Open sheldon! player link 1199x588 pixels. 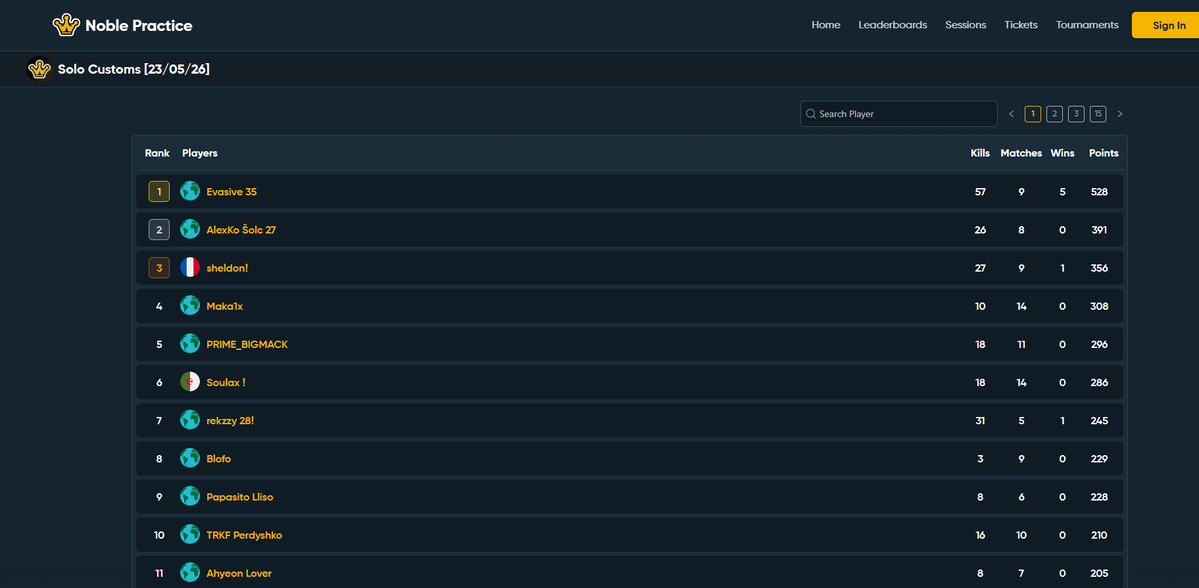coord(227,268)
